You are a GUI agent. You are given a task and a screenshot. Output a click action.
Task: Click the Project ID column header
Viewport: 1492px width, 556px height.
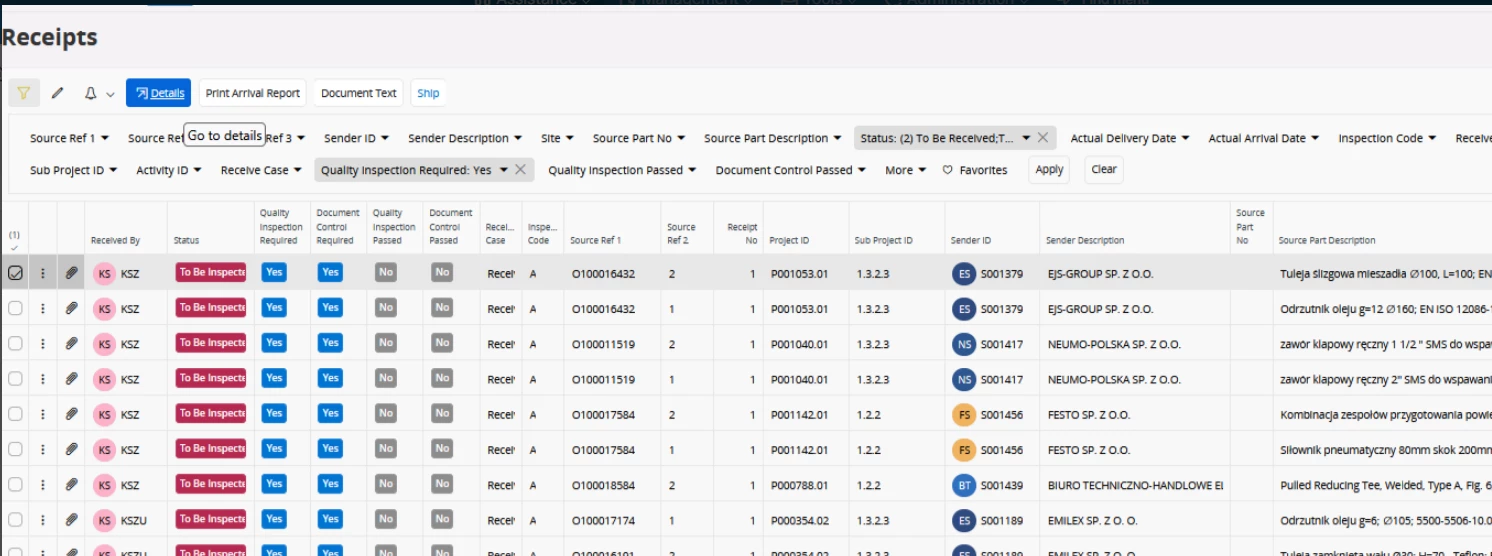(x=789, y=240)
